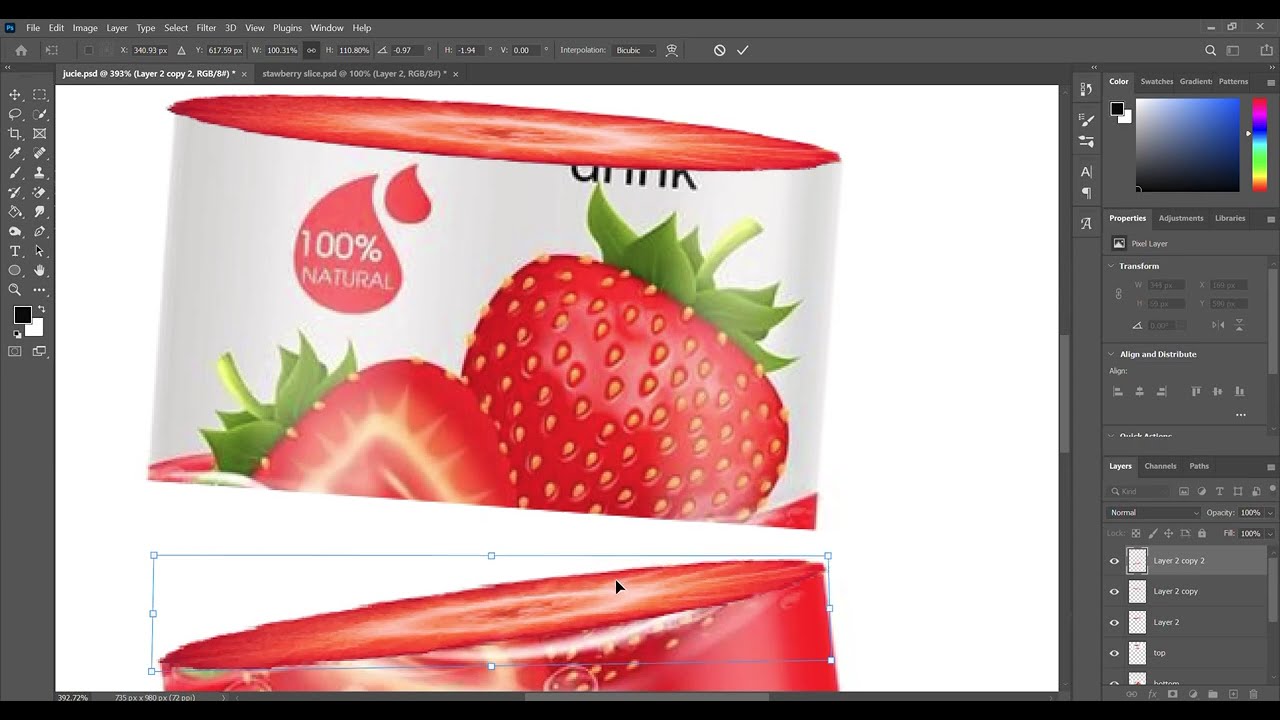Align top edges button

click(1196, 392)
